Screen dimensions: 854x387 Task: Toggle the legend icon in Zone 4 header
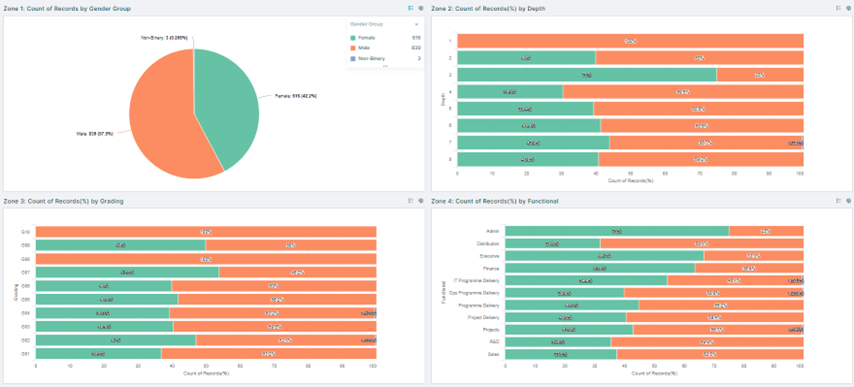tap(839, 200)
